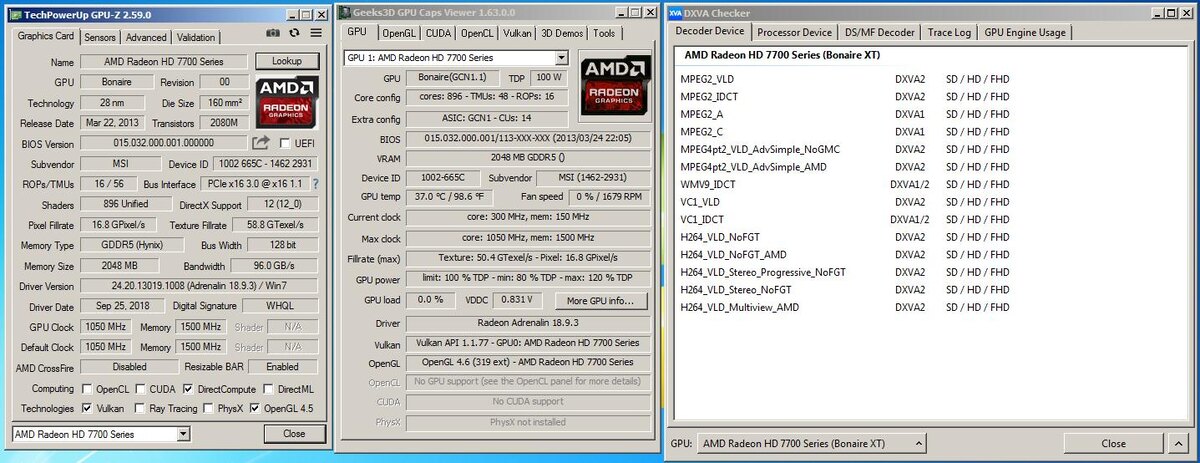Open GPU-Z bottom graphics card dropdown
The image size is (1200, 463).
pyautogui.click(x=183, y=434)
